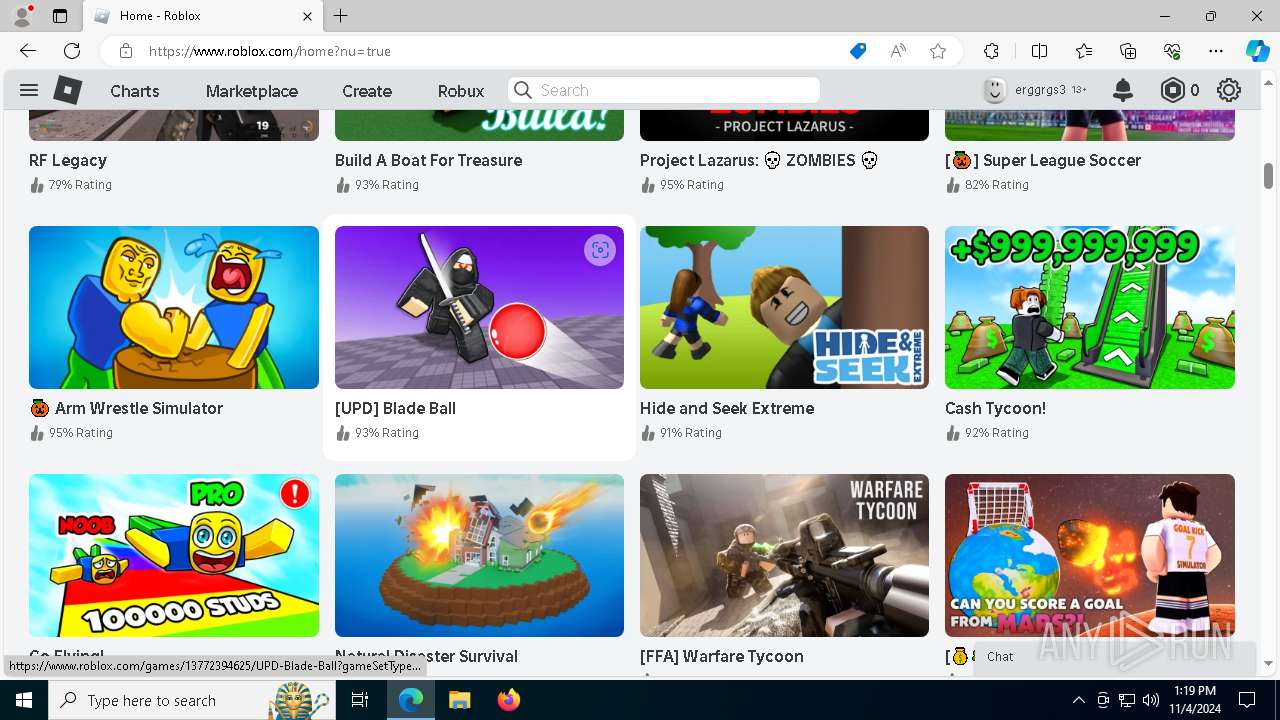Screen dimensions: 1280x720
Task: Open Task View on the taskbar
Action: (361, 700)
